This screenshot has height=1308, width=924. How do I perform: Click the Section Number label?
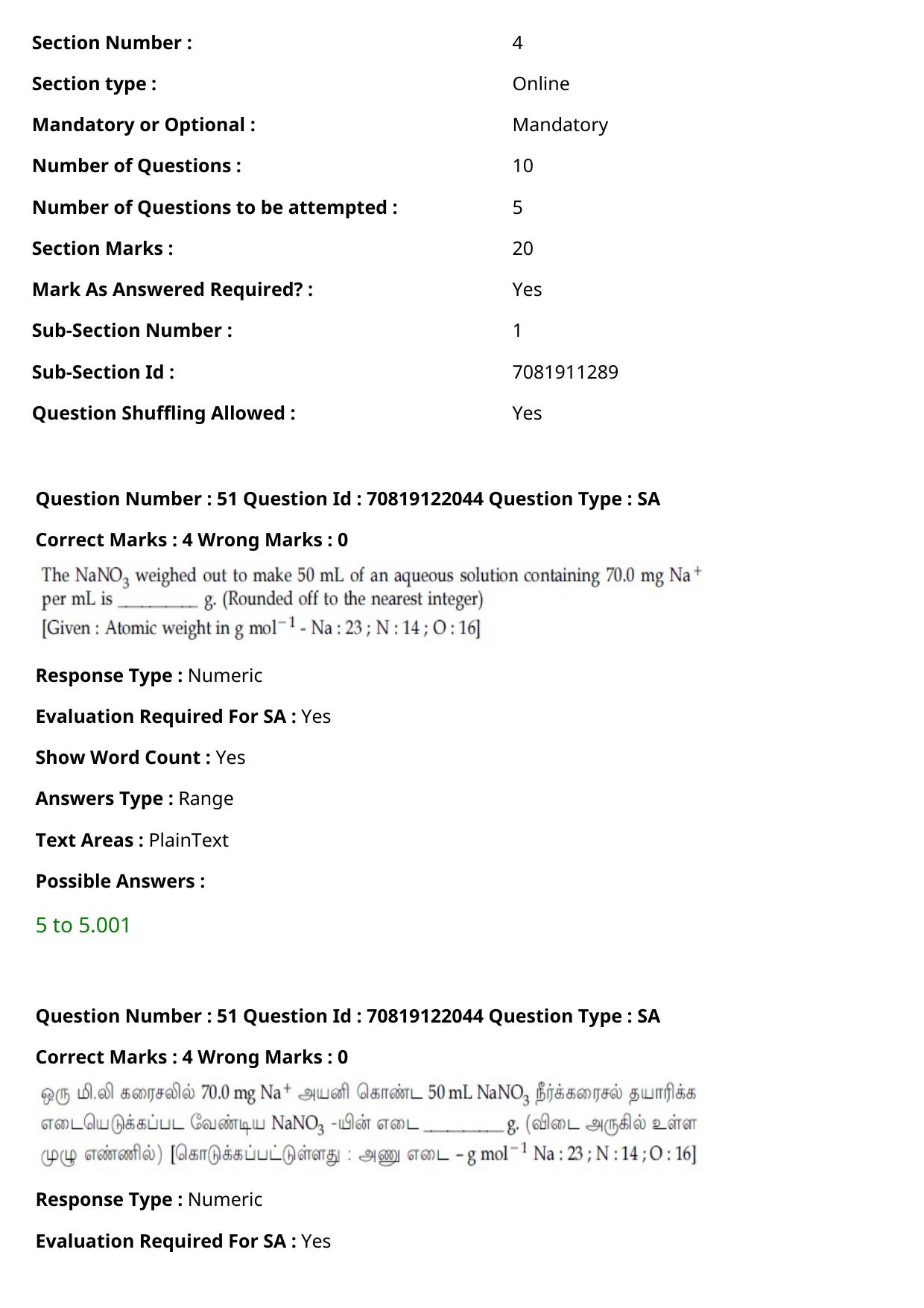coord(112,42)
